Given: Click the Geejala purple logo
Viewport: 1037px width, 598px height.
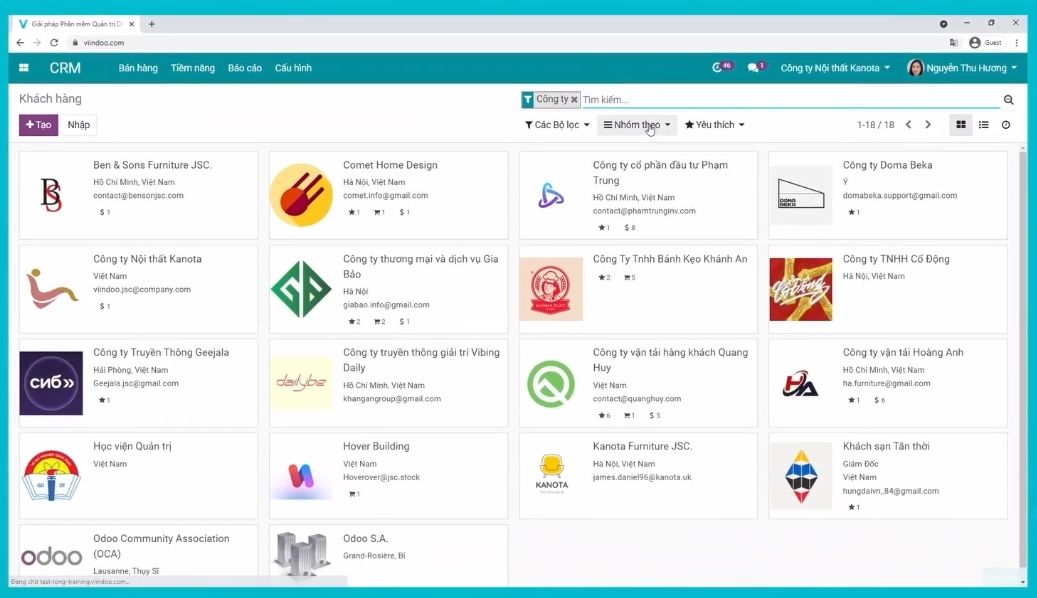Looking at the screenshot, I should click(x=51, y=383).
